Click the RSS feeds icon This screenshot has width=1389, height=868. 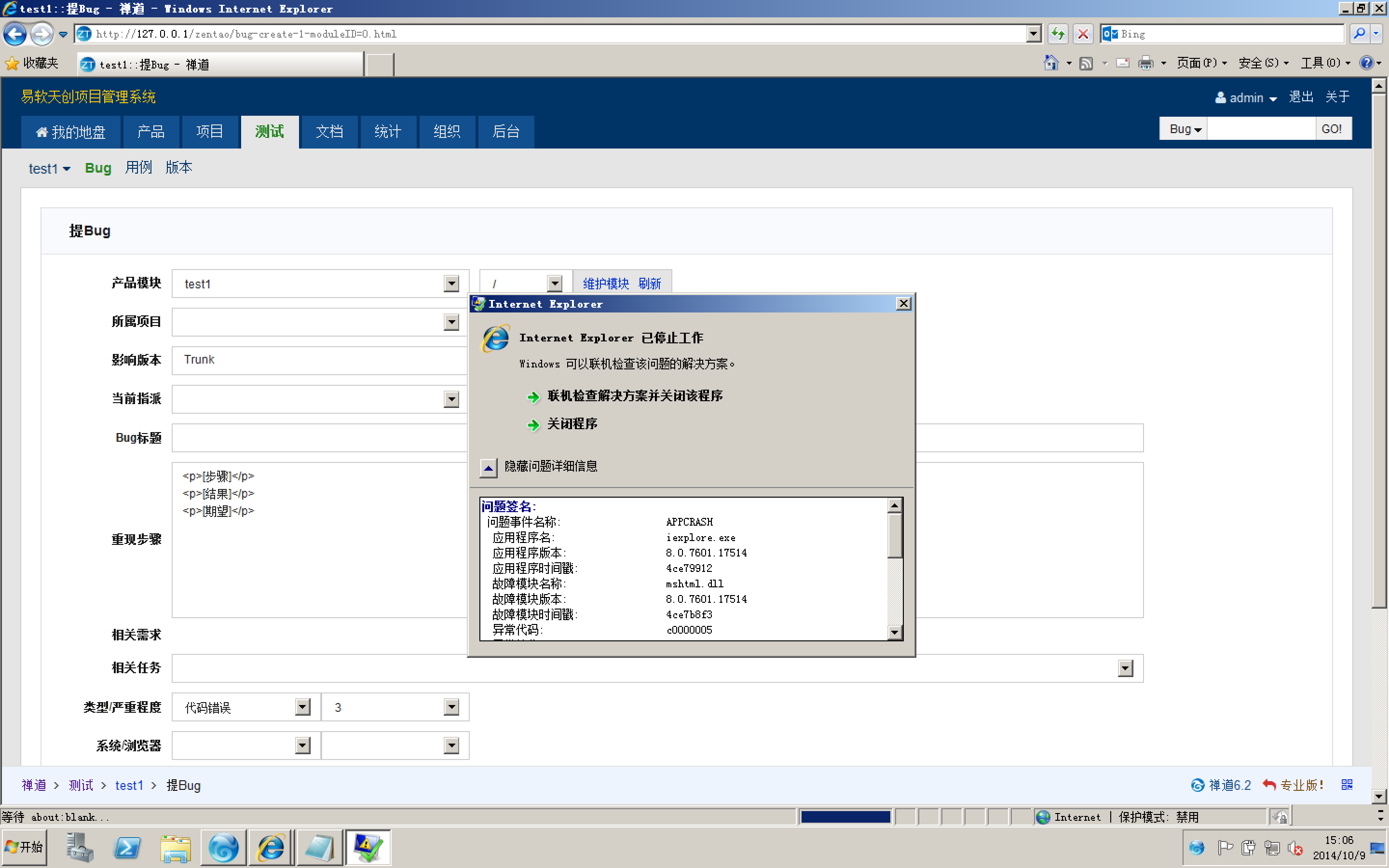point(1085,63)
